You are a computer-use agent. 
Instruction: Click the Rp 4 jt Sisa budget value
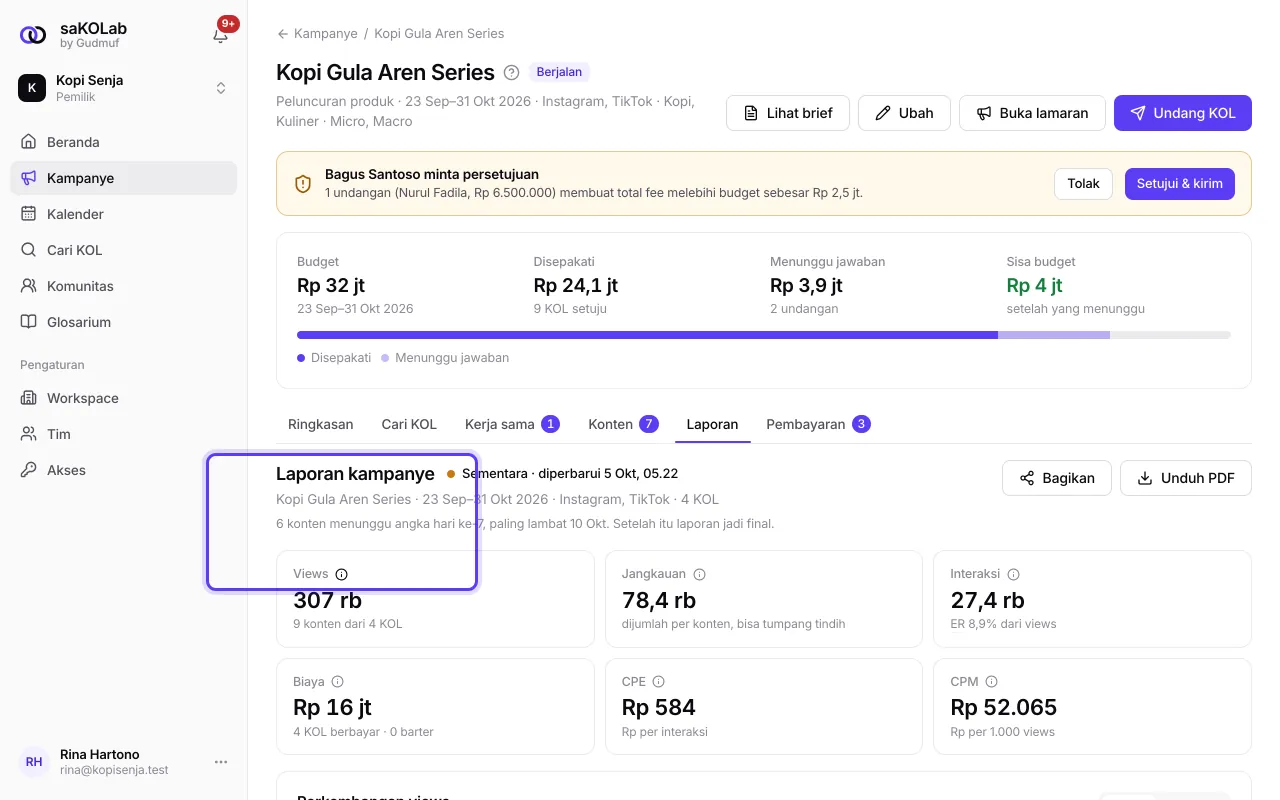[x=1034, y=285]
